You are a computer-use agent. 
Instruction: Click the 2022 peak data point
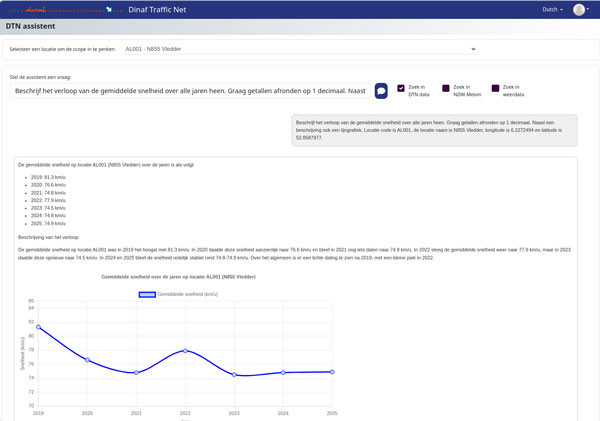185,351
